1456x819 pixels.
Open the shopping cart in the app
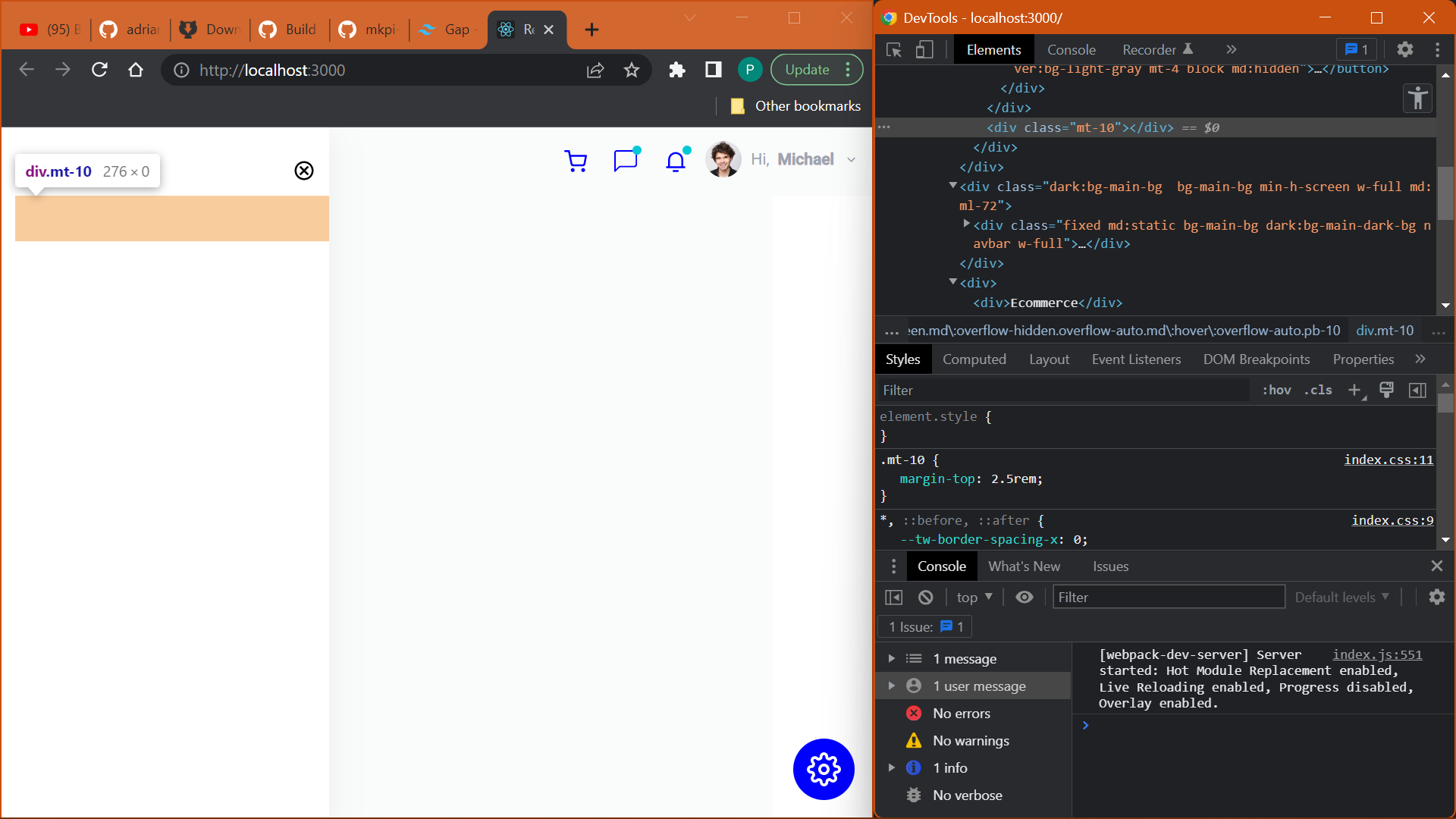576,160
